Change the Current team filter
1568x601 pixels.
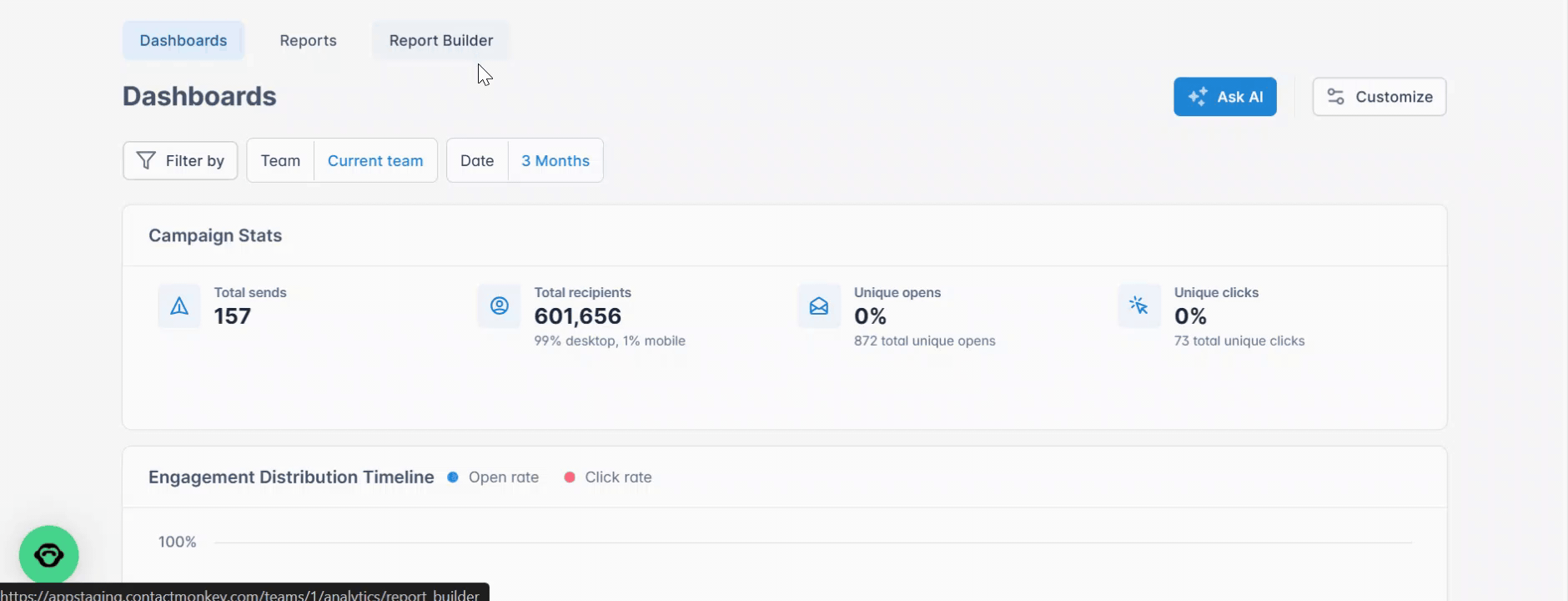coord(375,160)
